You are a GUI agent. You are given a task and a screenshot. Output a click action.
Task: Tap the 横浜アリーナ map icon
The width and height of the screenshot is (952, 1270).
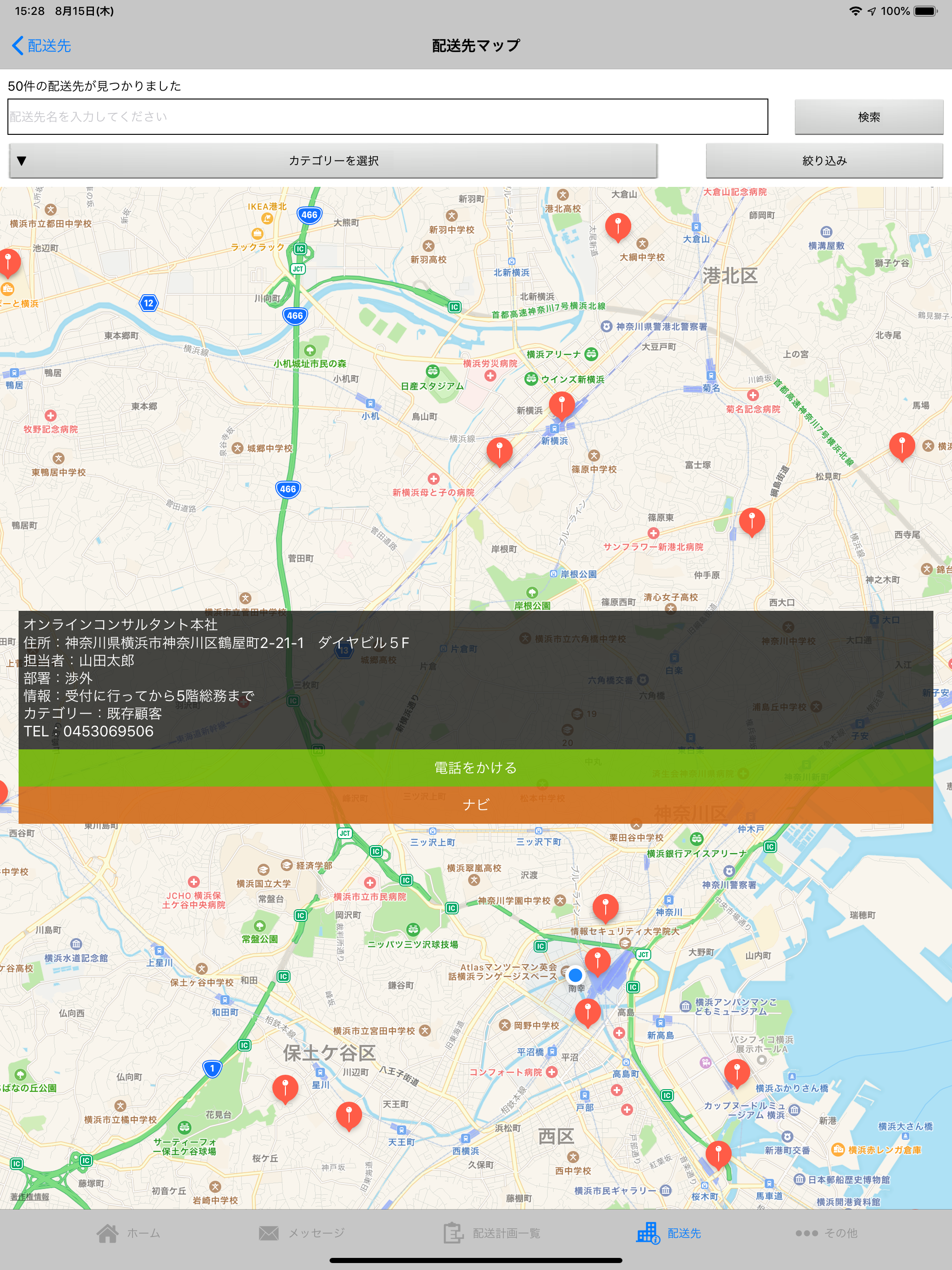[591, 354]
